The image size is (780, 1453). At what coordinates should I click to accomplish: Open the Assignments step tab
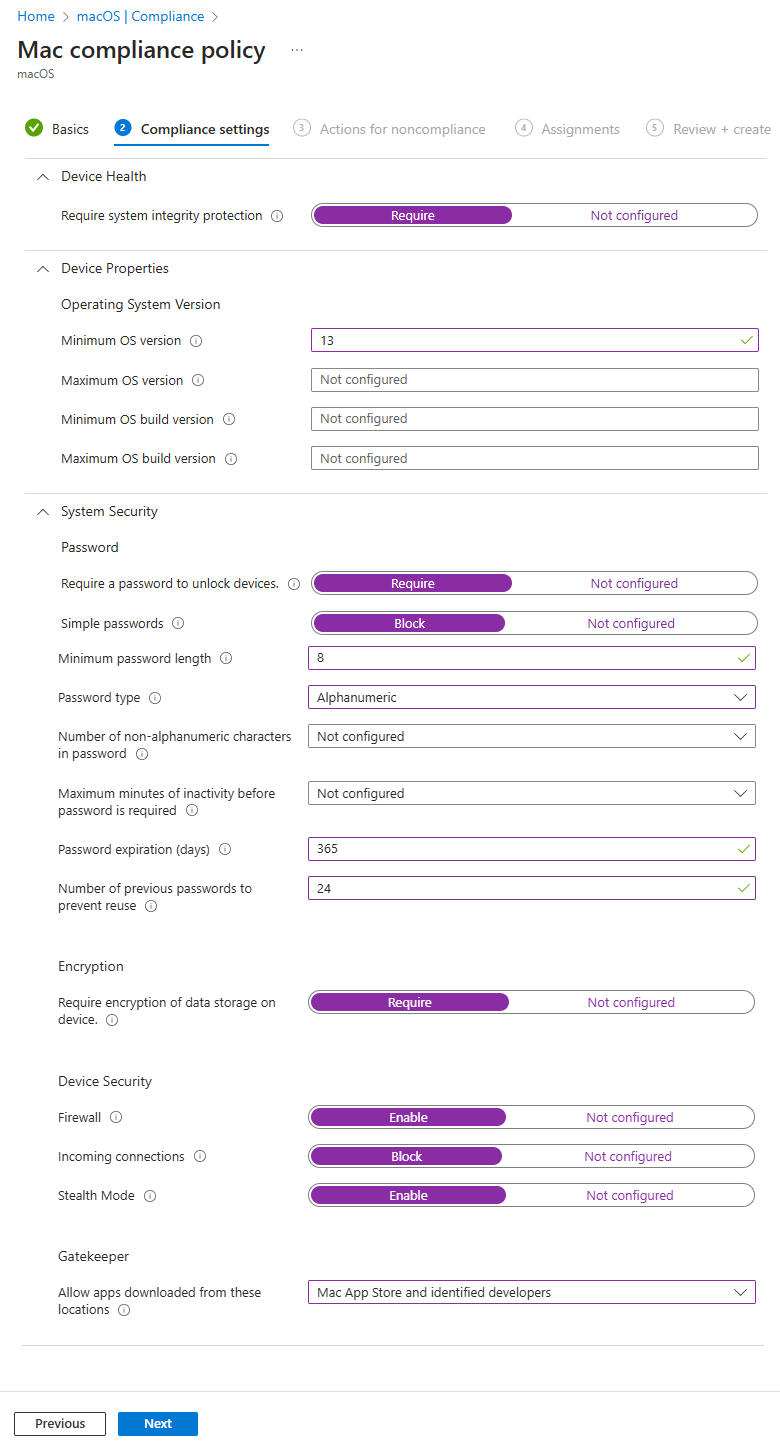click(580, 129)
